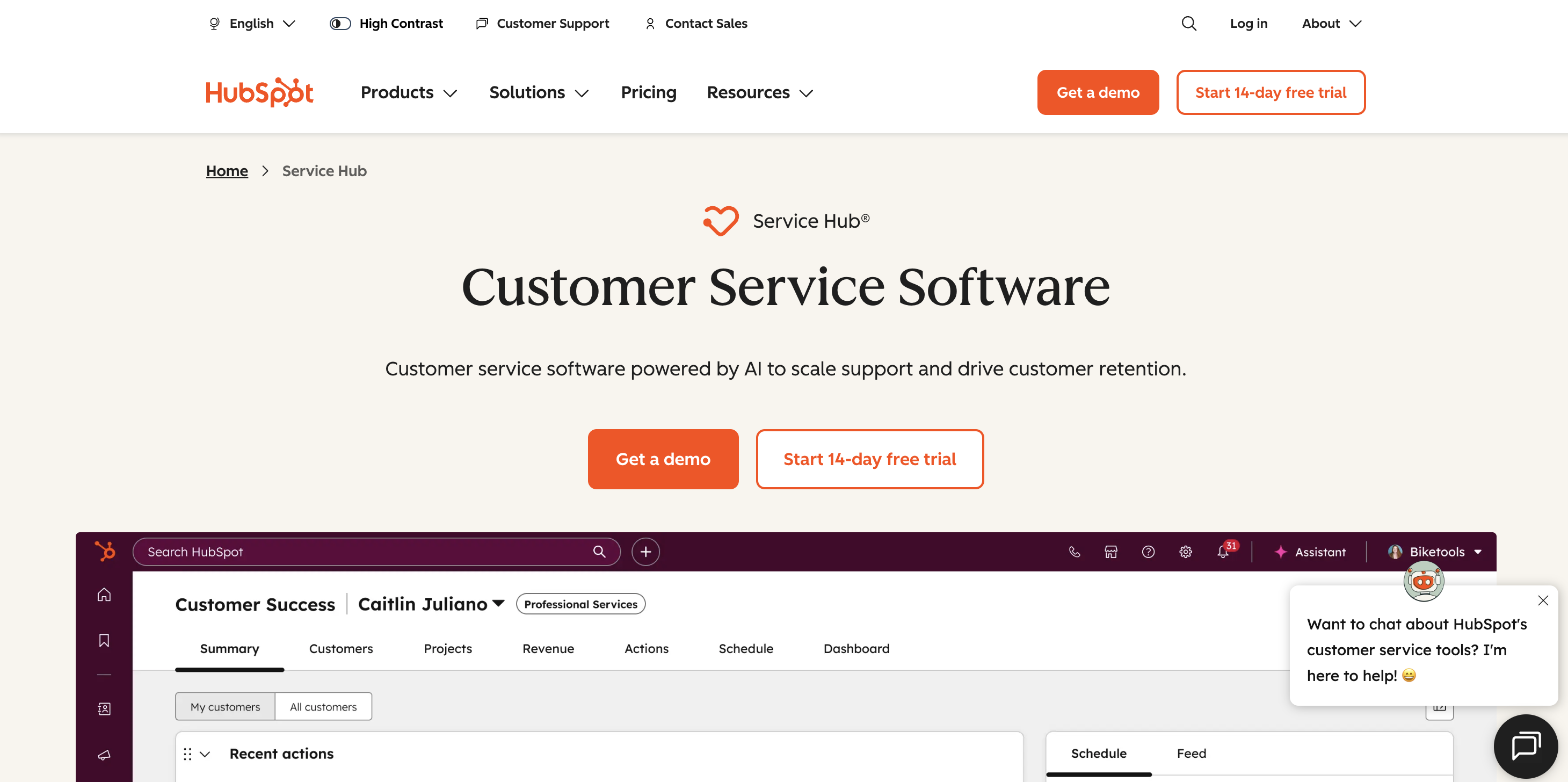Image resolution: width=1568 pixels, height=782 pixels.
Task: Open Contact Sales link
Action: coord(696,23)
